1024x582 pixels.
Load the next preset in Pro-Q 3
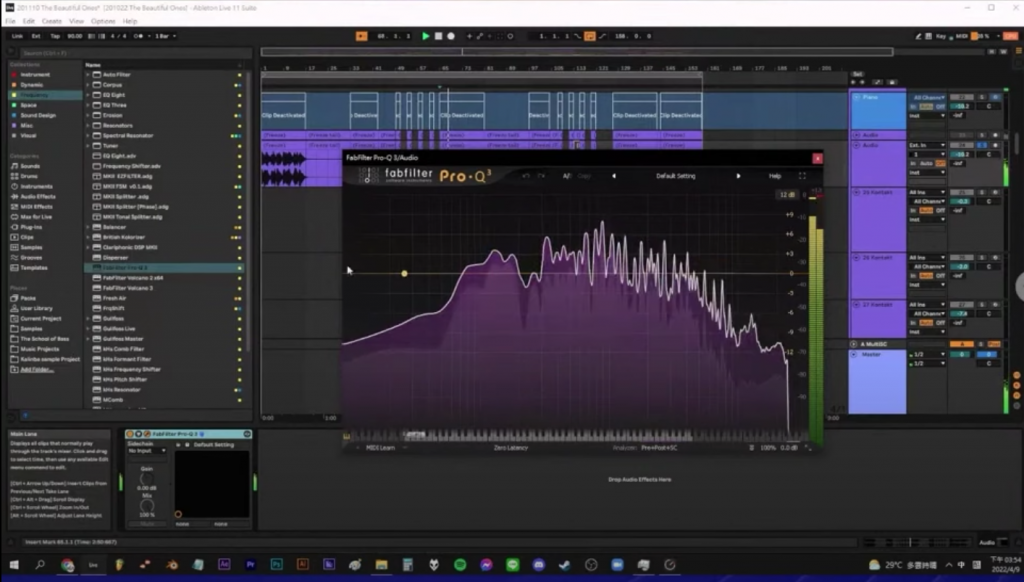(x=739, y=176)
